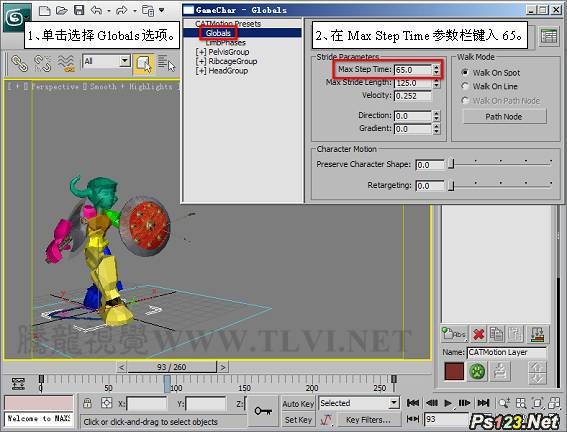Click the Redo arrow icon
567x432 pixels.
(x=122, y=10)
